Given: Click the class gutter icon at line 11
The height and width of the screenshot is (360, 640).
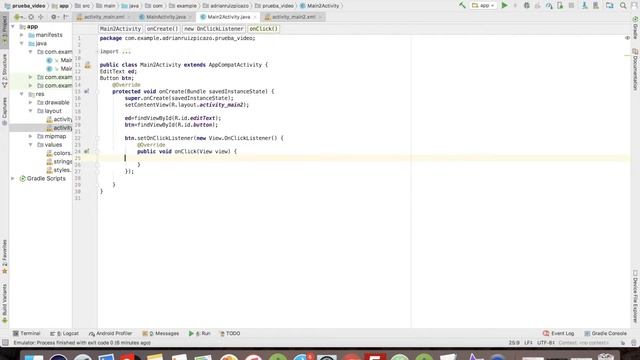Looking at the screenshot, I should pos(88,65).
